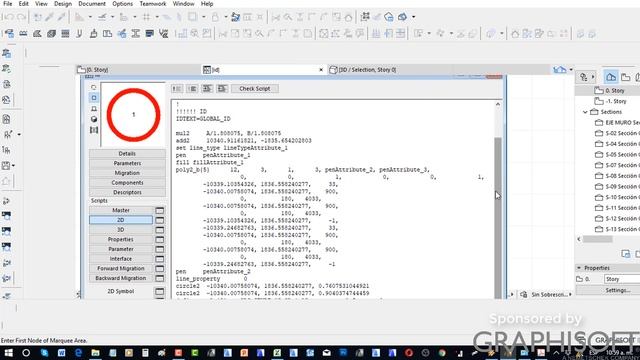The height and width of the screenshot is (360, 640).
Task: Open the Properties script
Action: pos(121,240)
